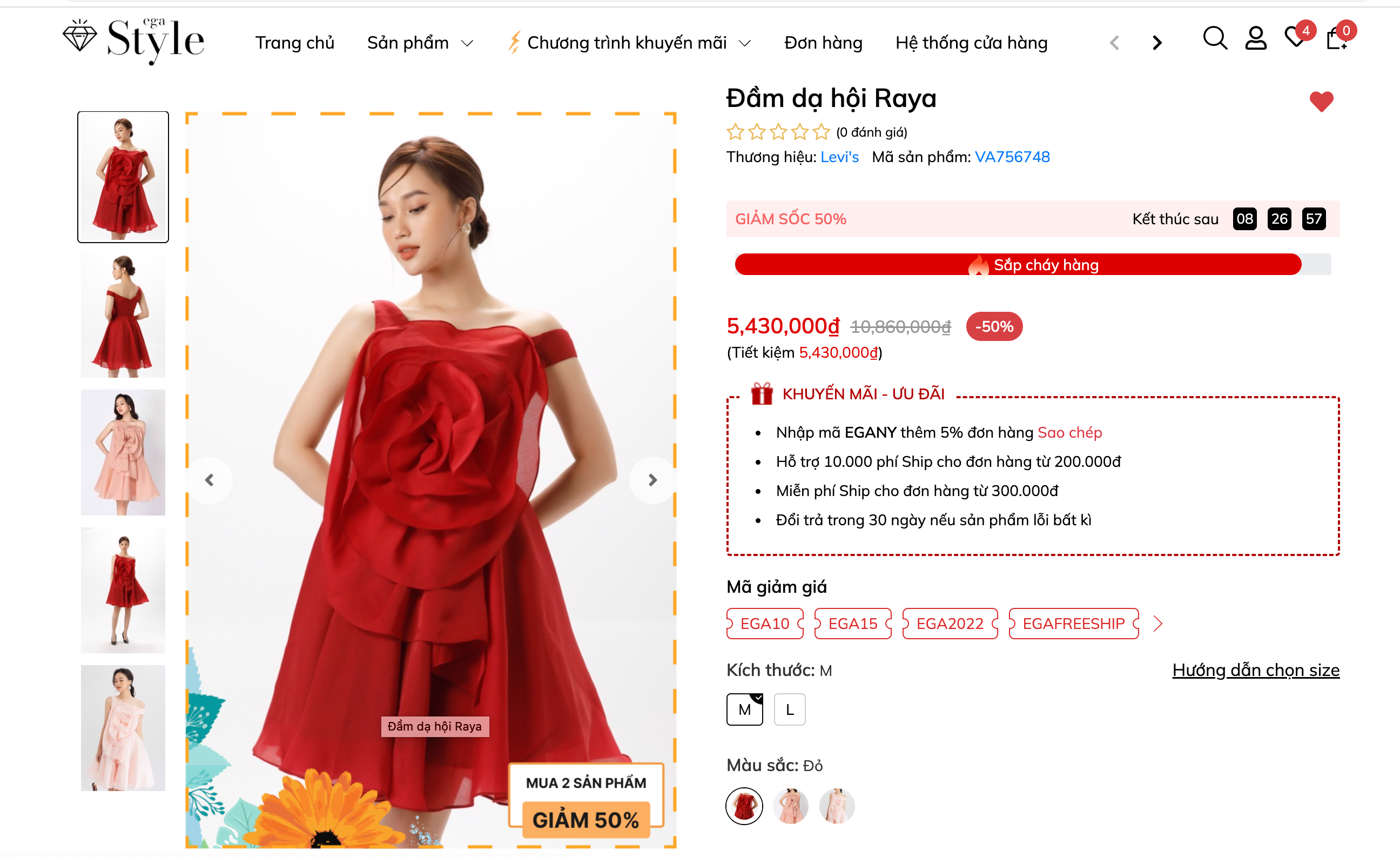Open the search magnifier icon
This screenshot has width=1400, height=857.
[x=1215, y=39]
